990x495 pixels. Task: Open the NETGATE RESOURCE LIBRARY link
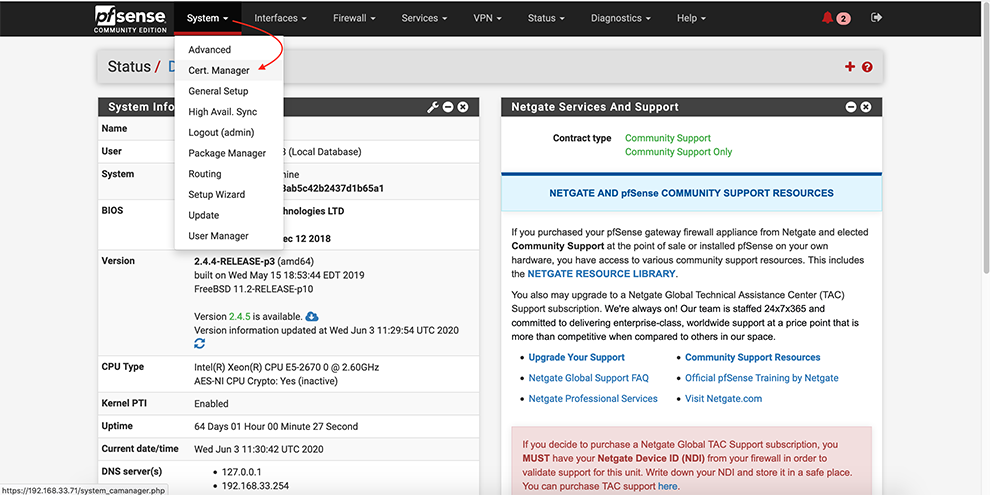click(601, 273)
